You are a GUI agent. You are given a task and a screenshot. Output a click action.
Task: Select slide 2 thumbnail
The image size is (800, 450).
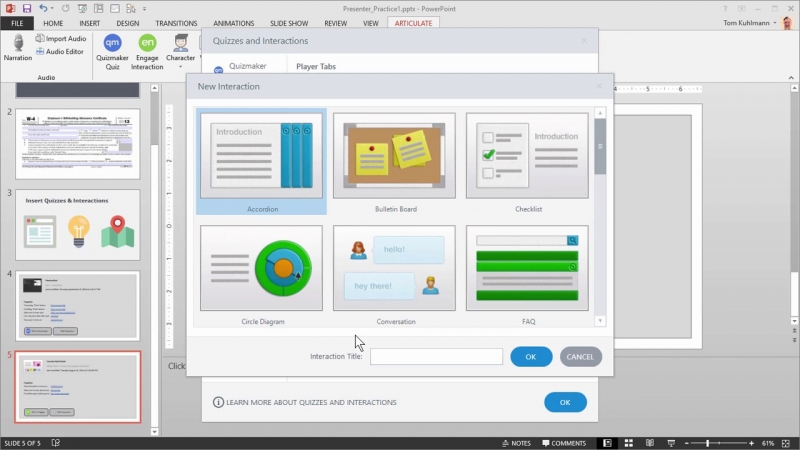click(78, 143)
